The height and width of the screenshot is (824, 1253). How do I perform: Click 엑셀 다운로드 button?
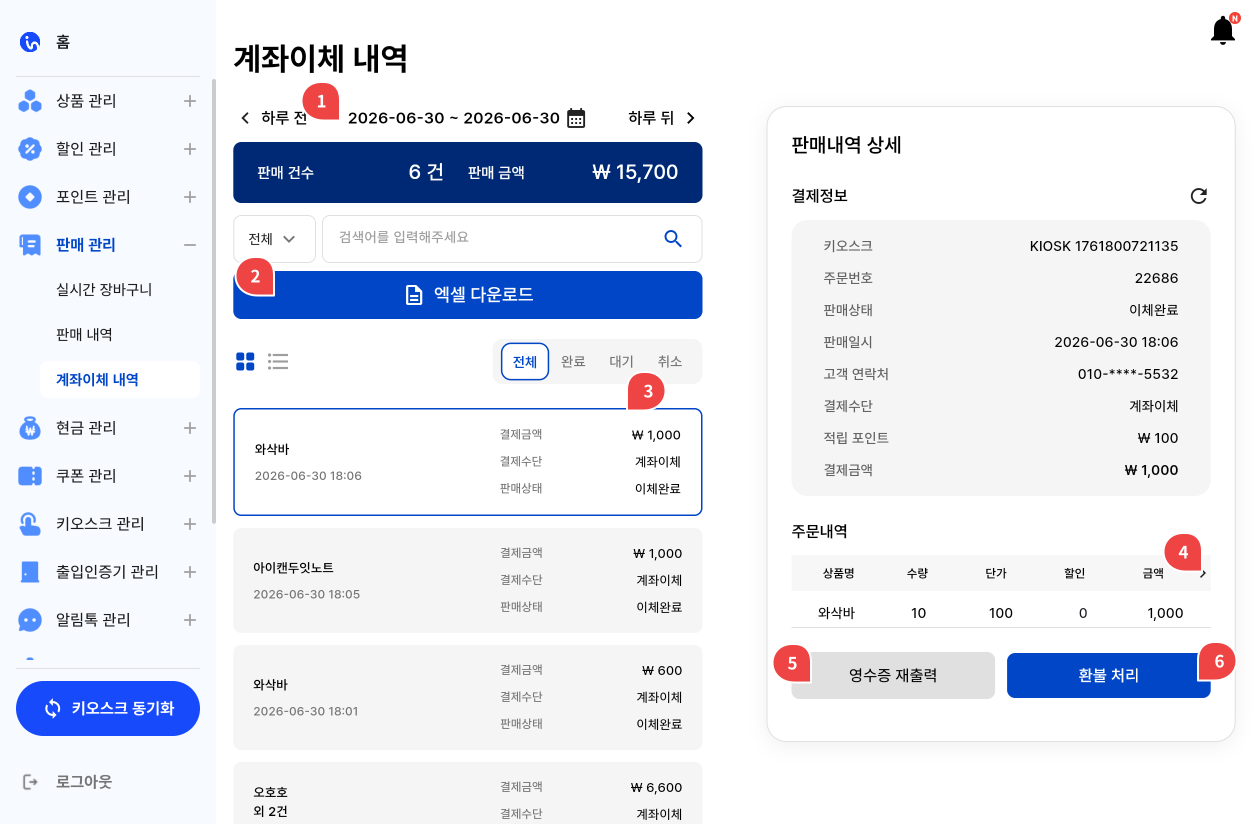(468, 295)
